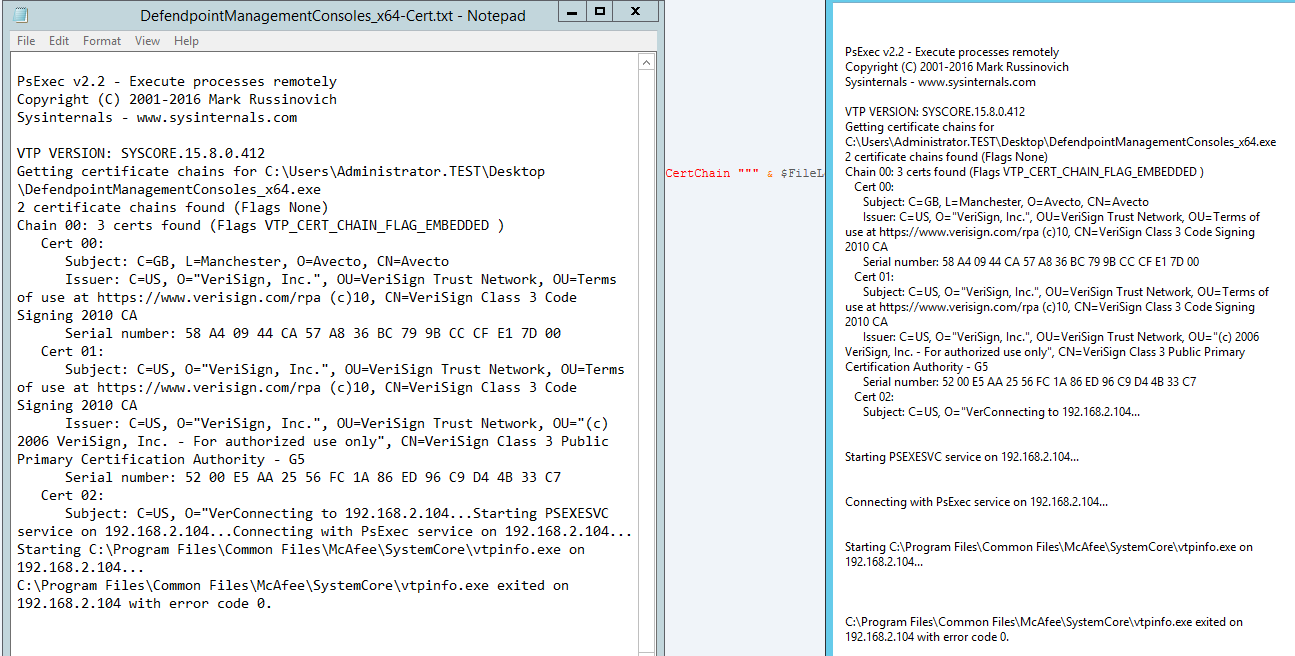Viewport: 1295px width, 656px height.
Task: Click 'Starting C:\Program Files' line in right pane
Action: point(1049,547)
